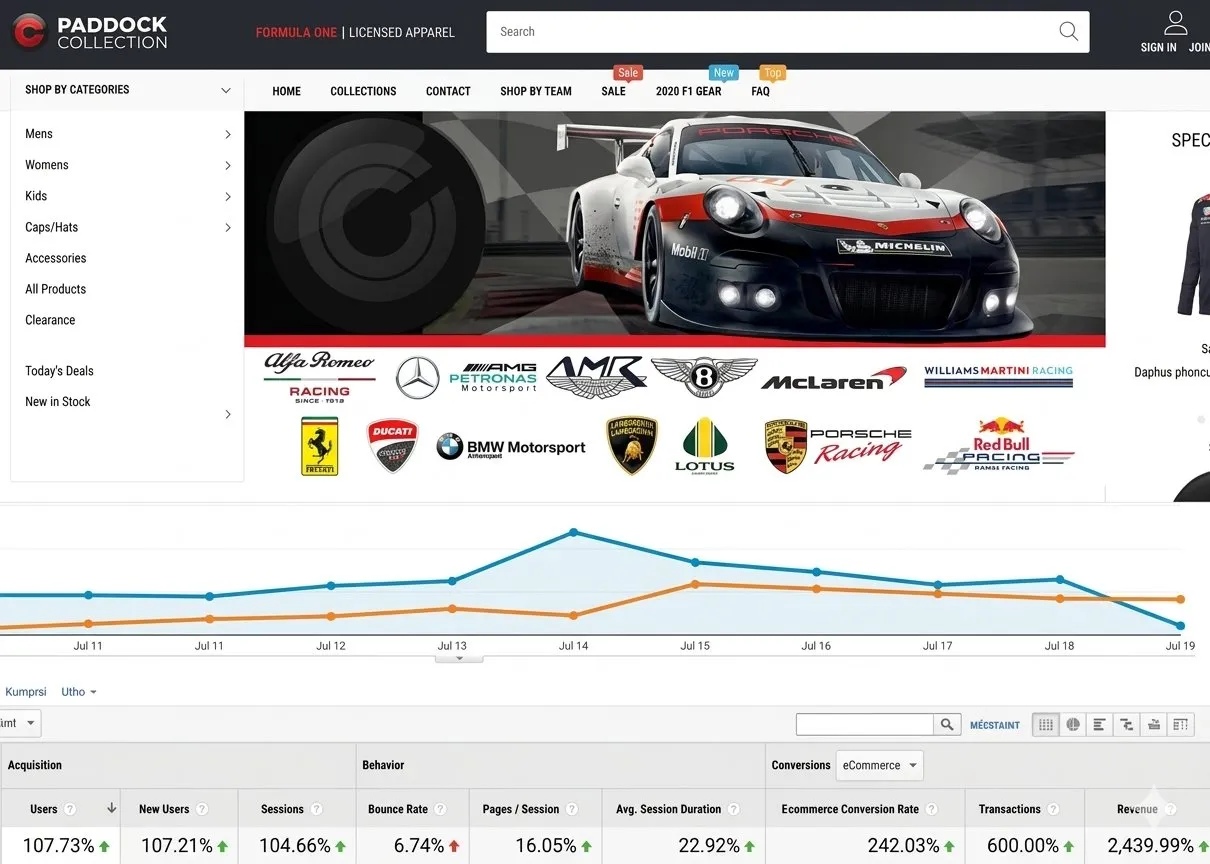This screenshot has width=1210, height=864.
Task: Open the Lotus team logo
Action: point(705,446)
